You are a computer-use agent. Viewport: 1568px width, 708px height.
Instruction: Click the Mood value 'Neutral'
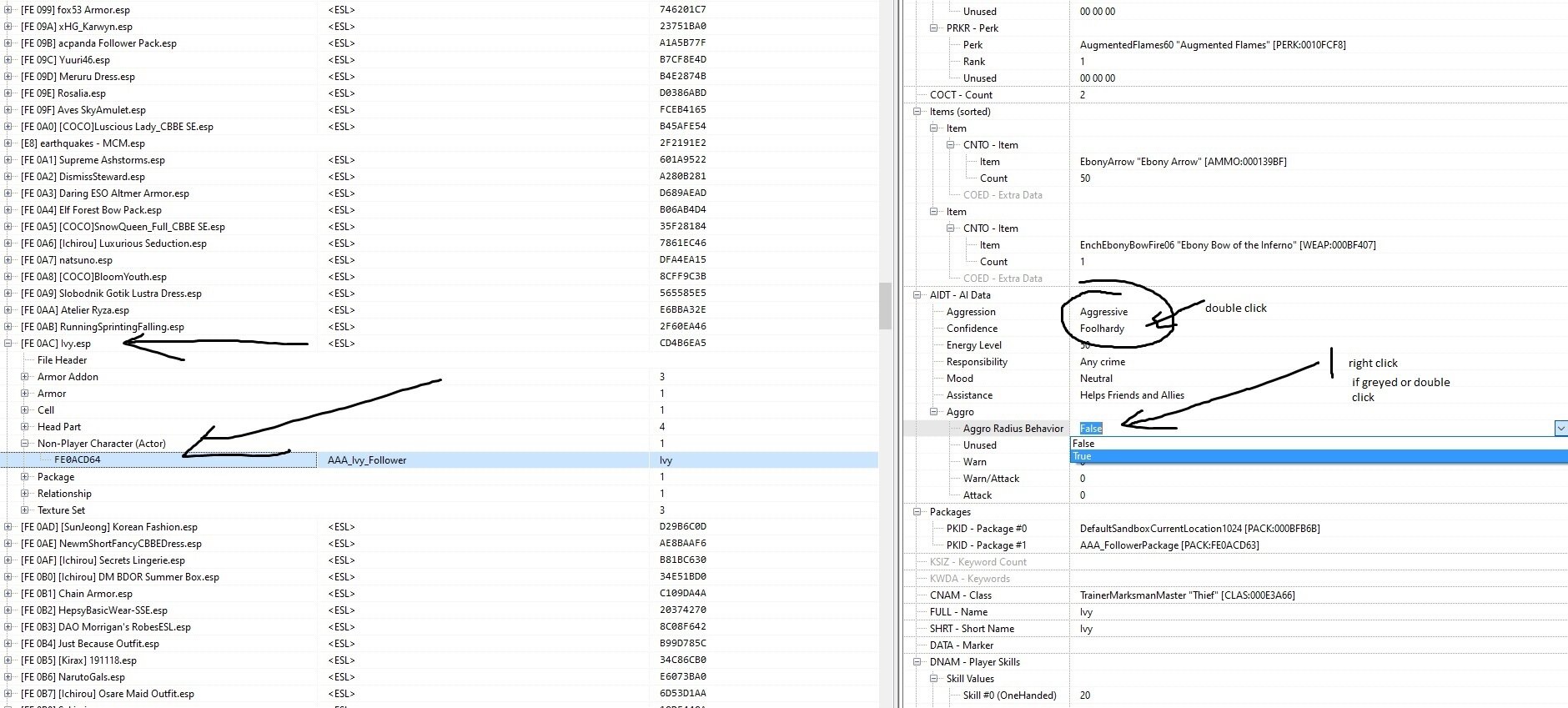[x=1096, y=379]
